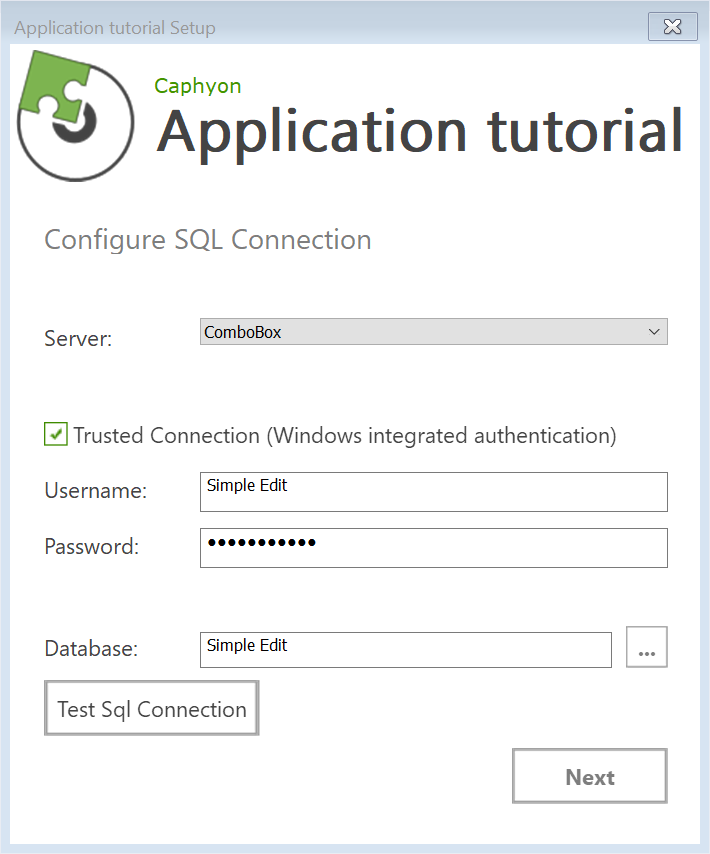This screenshot has height=854, width=710.
Task: Click the Username: label
Action: pyautogui.click(x=96, y=491)
